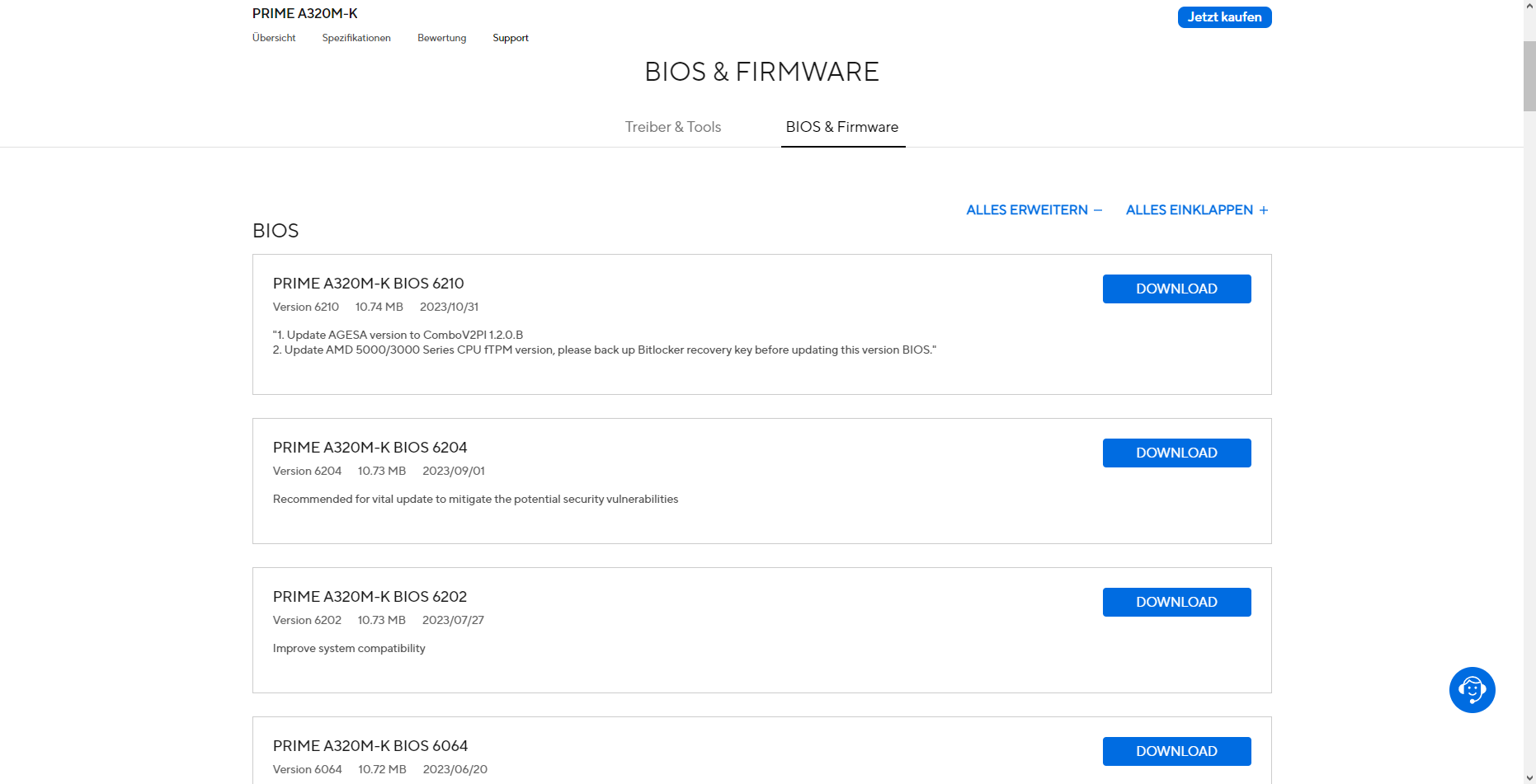Screen dimensions: 1536x784
Task: Collapse all entries with ALLES EINKLAPPEN
Action: coord(1197,210)
